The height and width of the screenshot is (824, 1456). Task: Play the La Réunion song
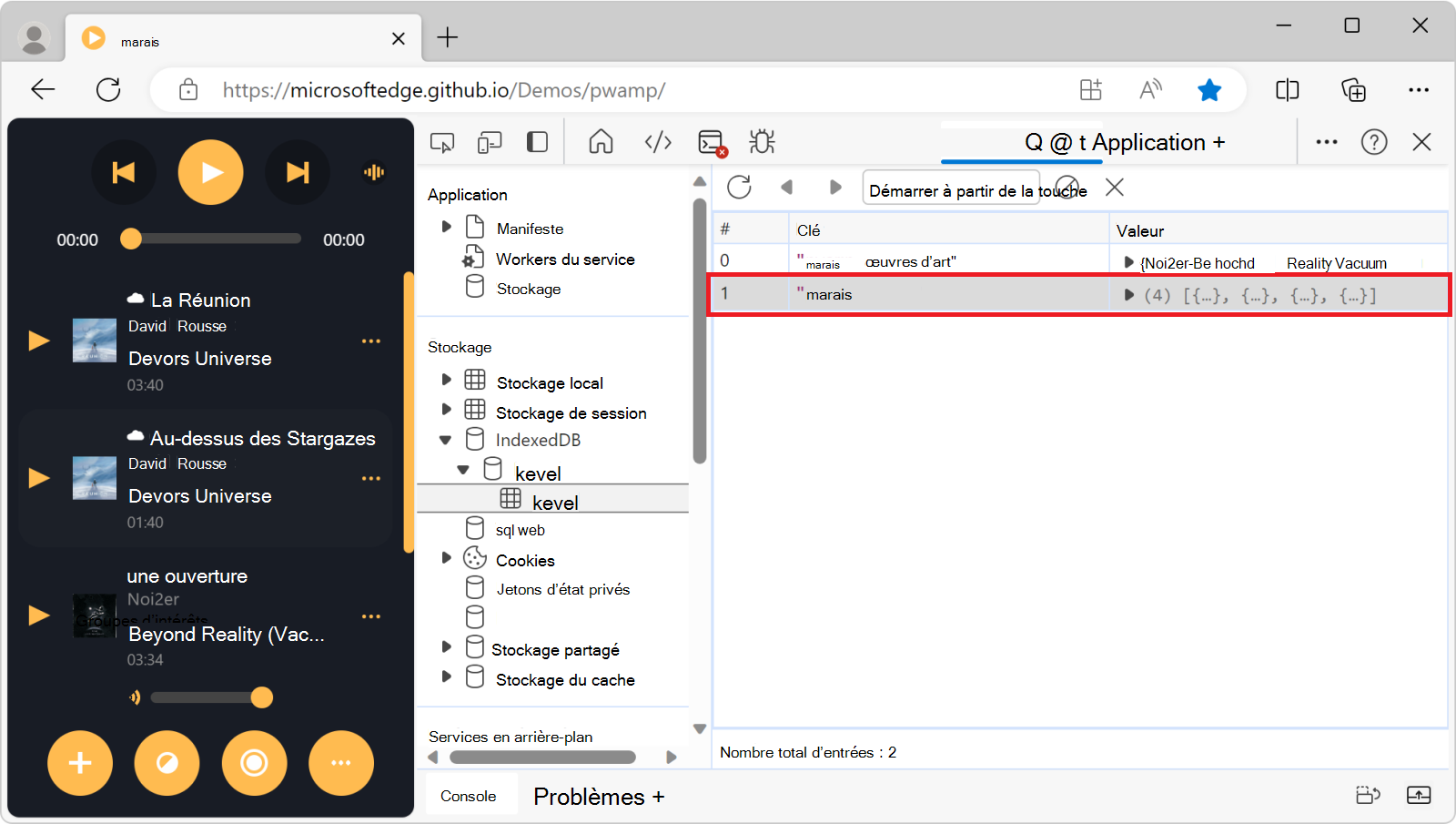[x=39, y=341]
